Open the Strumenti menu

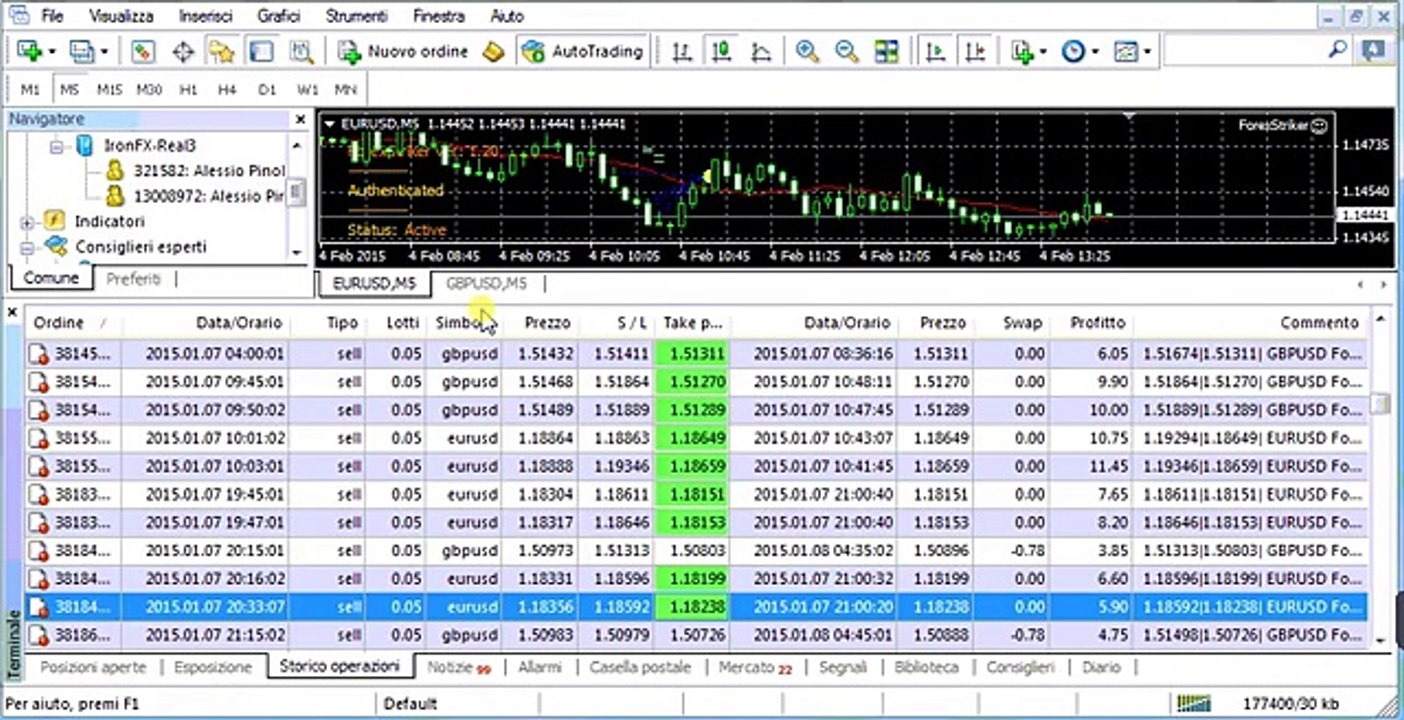point(358,16)
